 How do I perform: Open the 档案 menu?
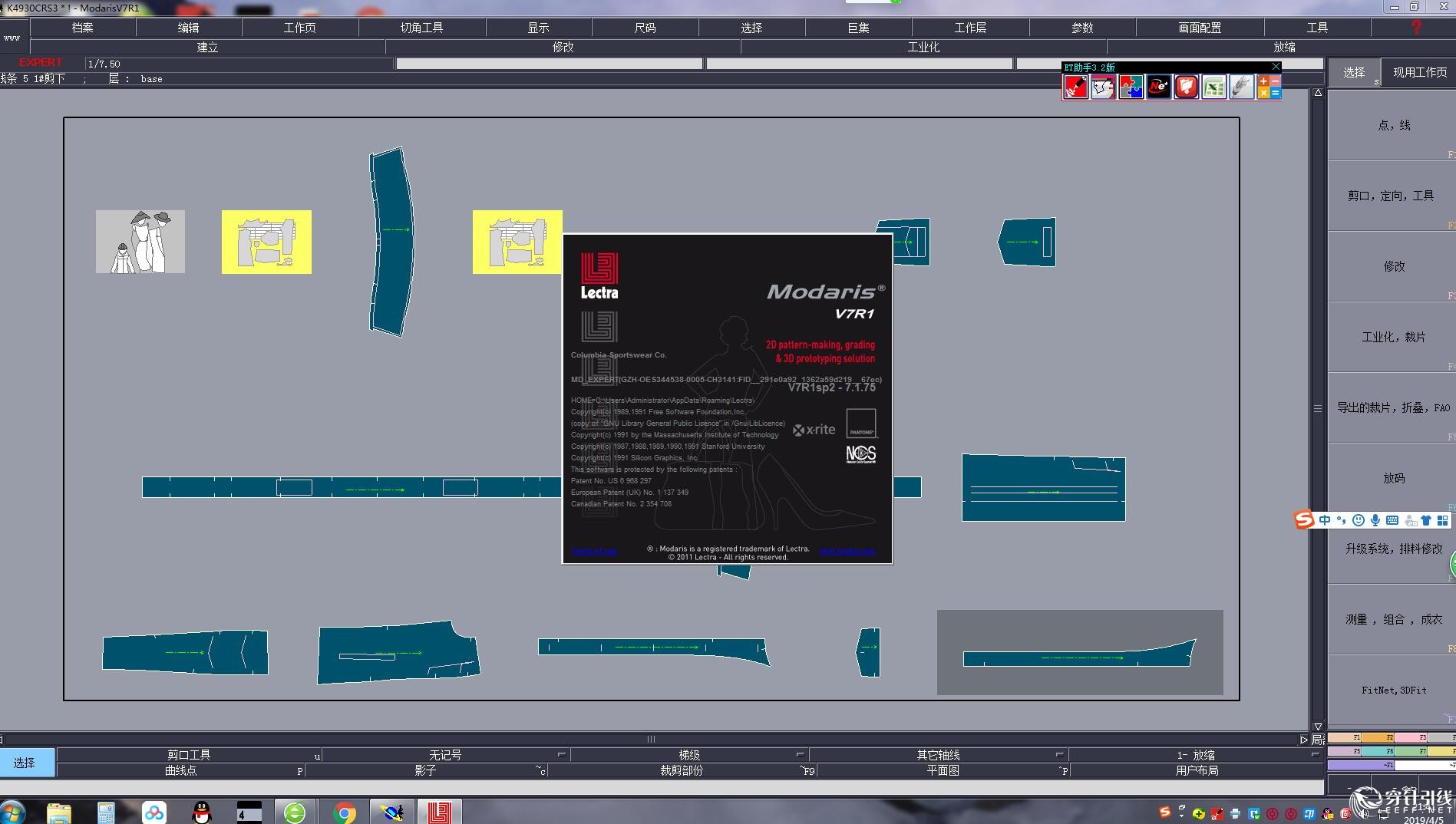tap(83, 28)
